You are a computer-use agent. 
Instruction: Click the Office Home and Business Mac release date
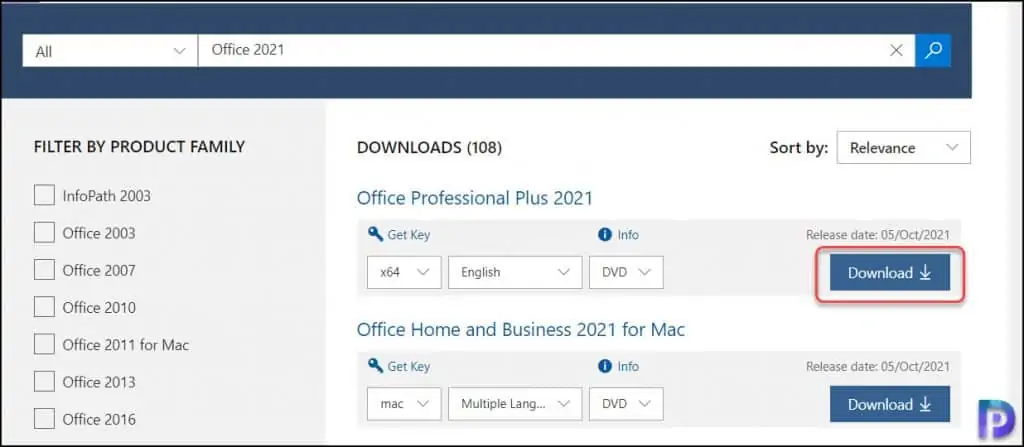tap(878, 366)
